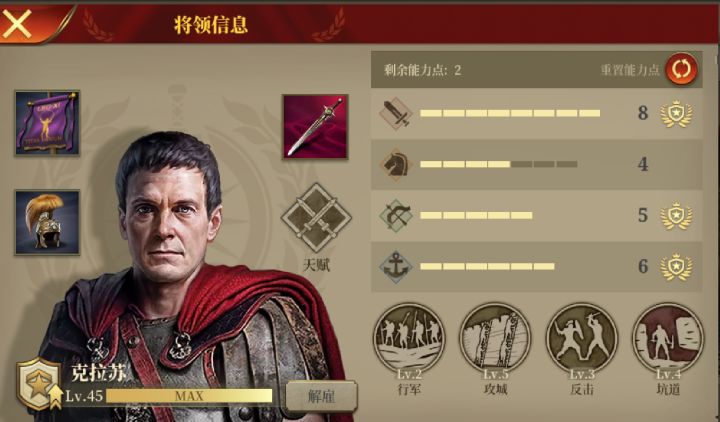Click the 解雇 dismiss button
This screenshot has width=720, height=422.
(321, 396)
